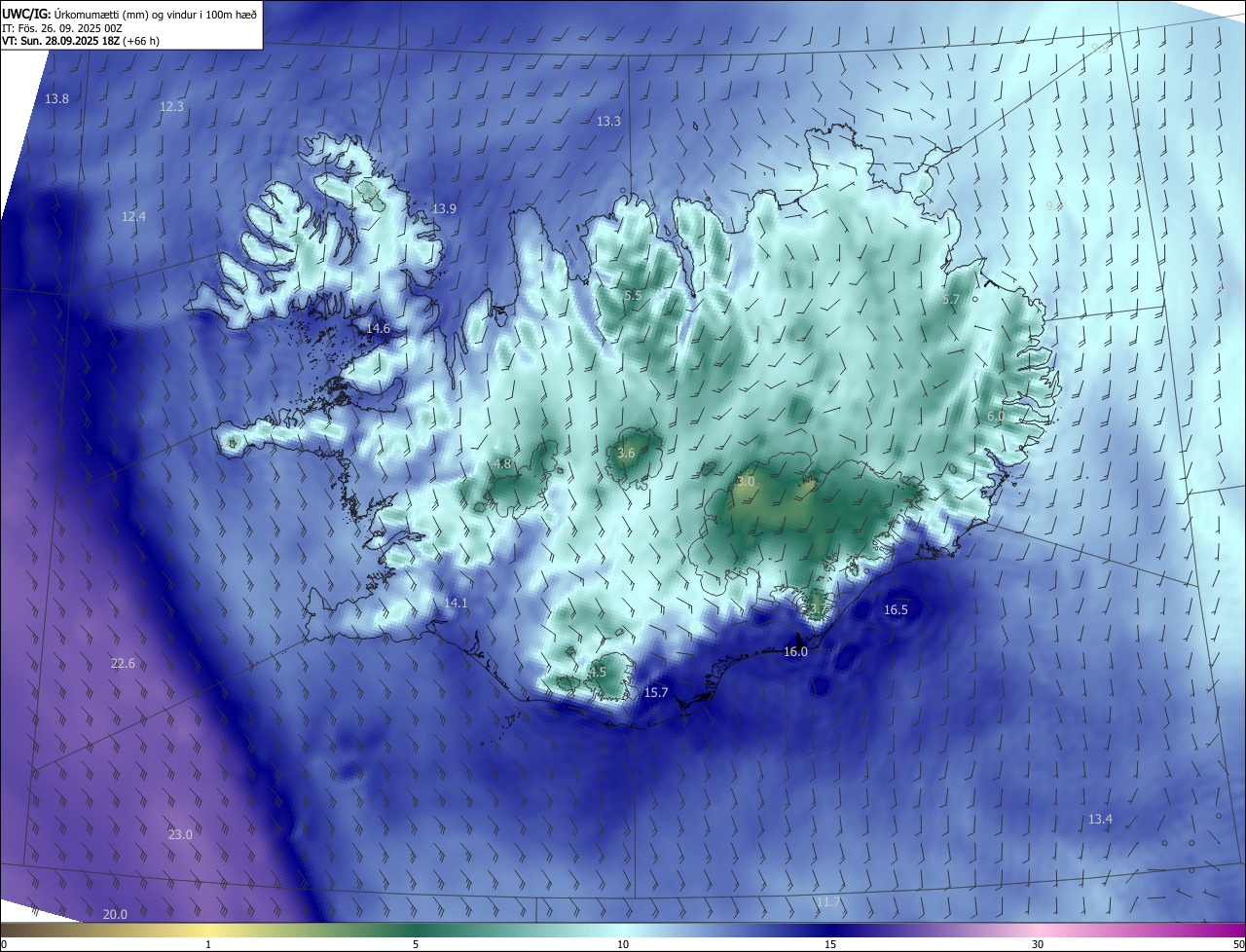The height and width of the screenshot is (952, 1246).
Task: Click the colour scale tick labelled 30
Action: tap(1038, 944)
